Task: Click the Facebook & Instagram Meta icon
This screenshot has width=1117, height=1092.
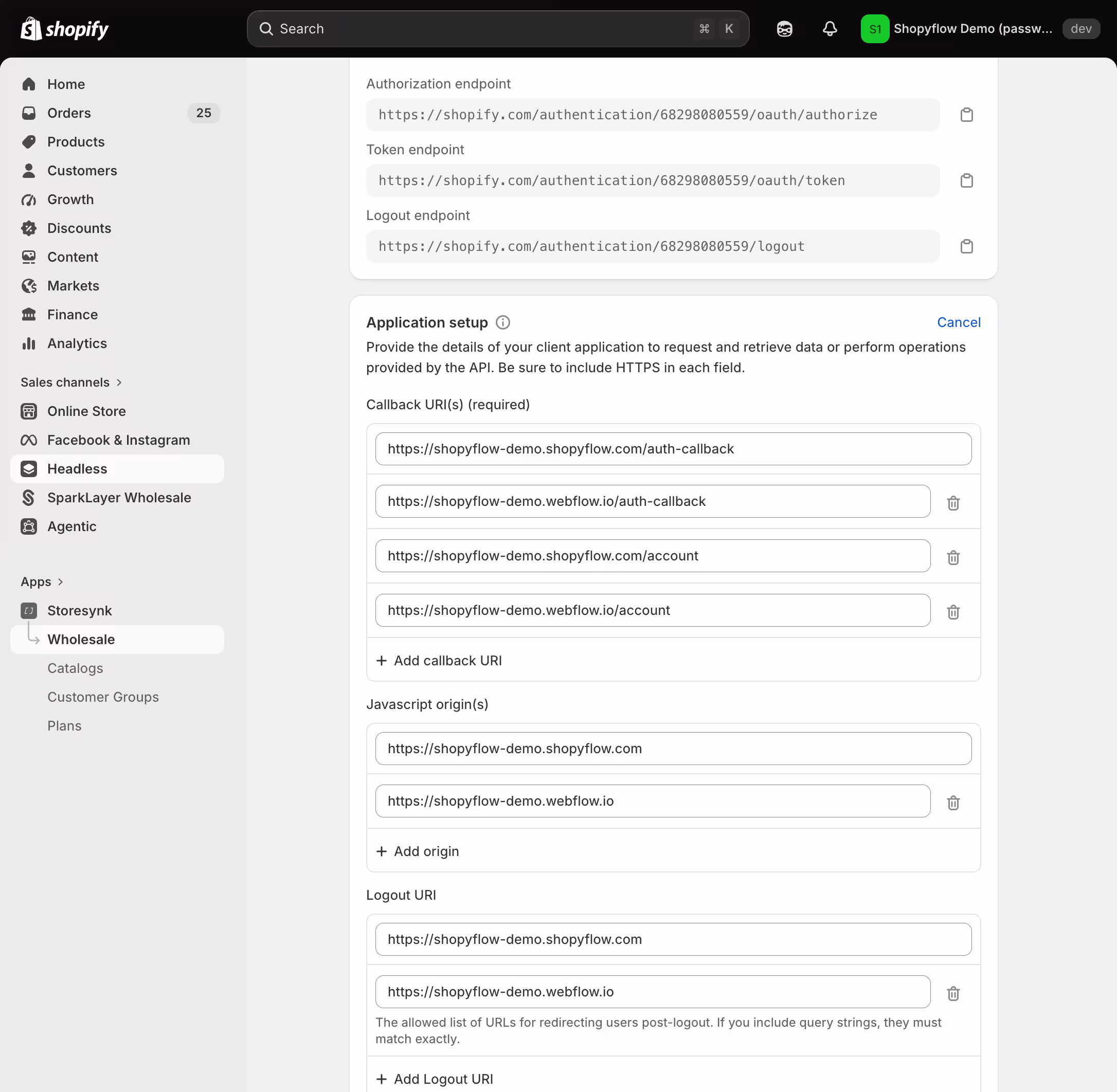Action: click(x=29, y=440)
